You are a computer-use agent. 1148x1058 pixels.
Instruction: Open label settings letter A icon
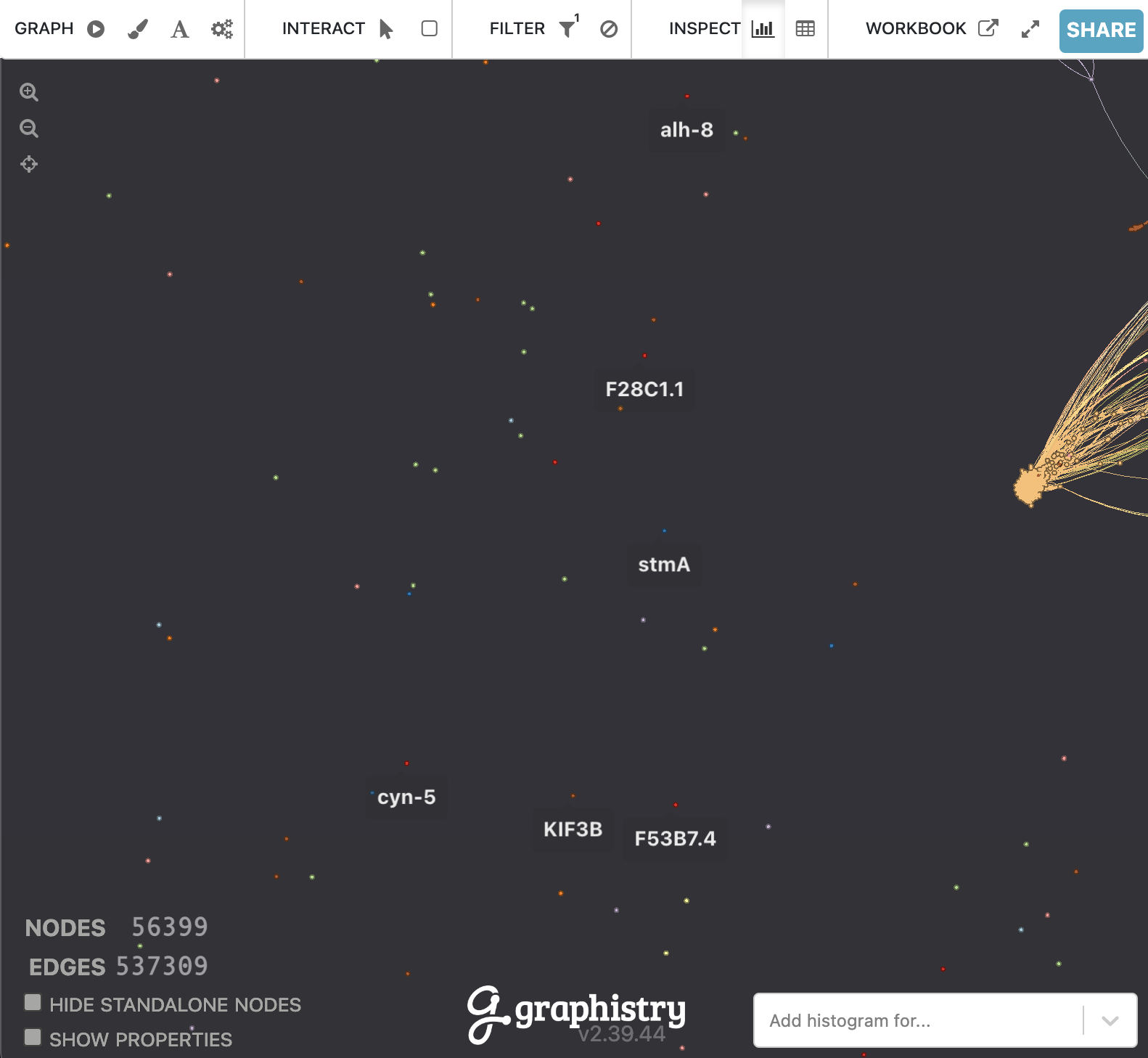point(179,29)
